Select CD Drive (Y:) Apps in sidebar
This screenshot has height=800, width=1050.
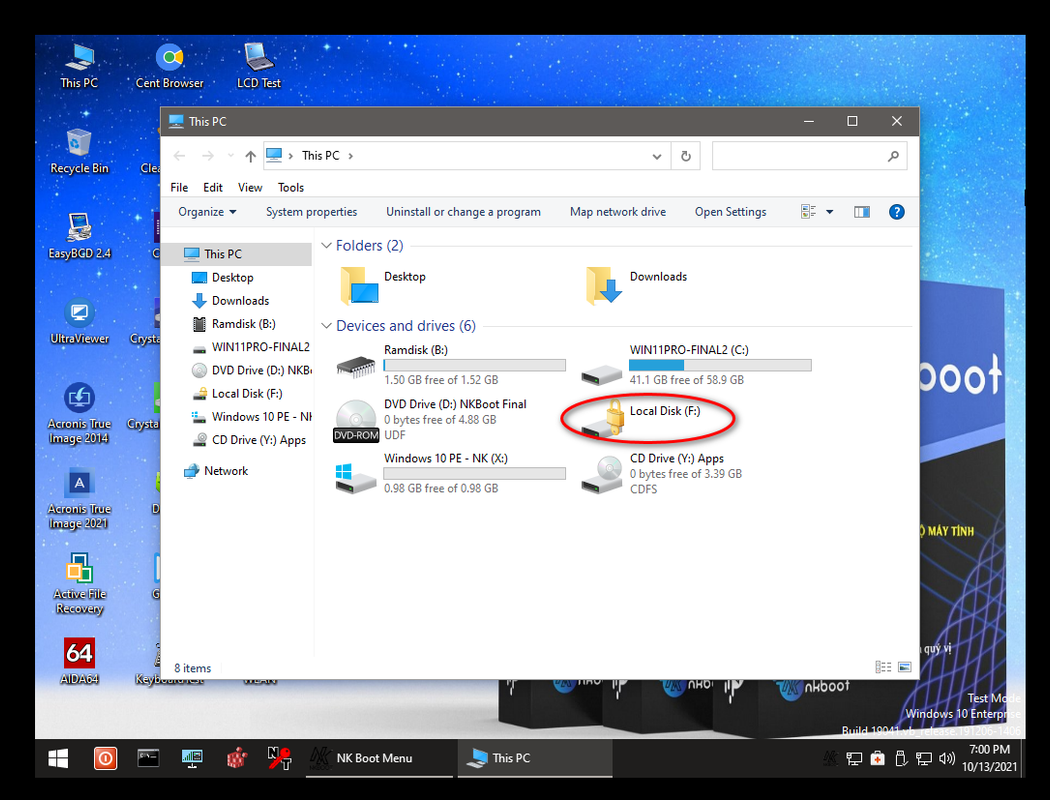tap(258, 440)
